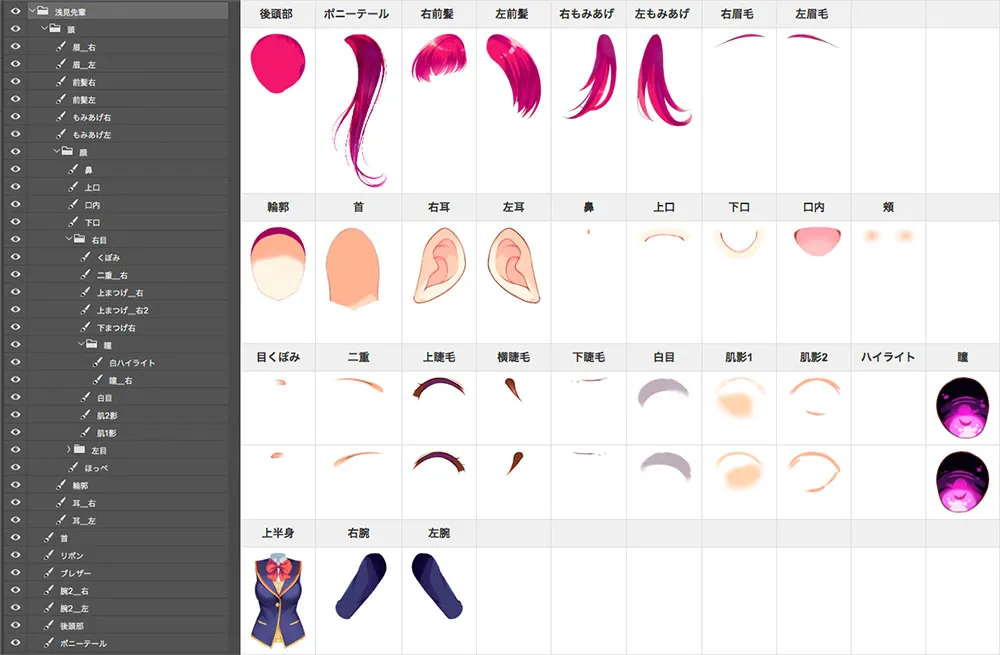
Task: Click the brush icon of the ポニーテール layer
Action: pos(48,643)
